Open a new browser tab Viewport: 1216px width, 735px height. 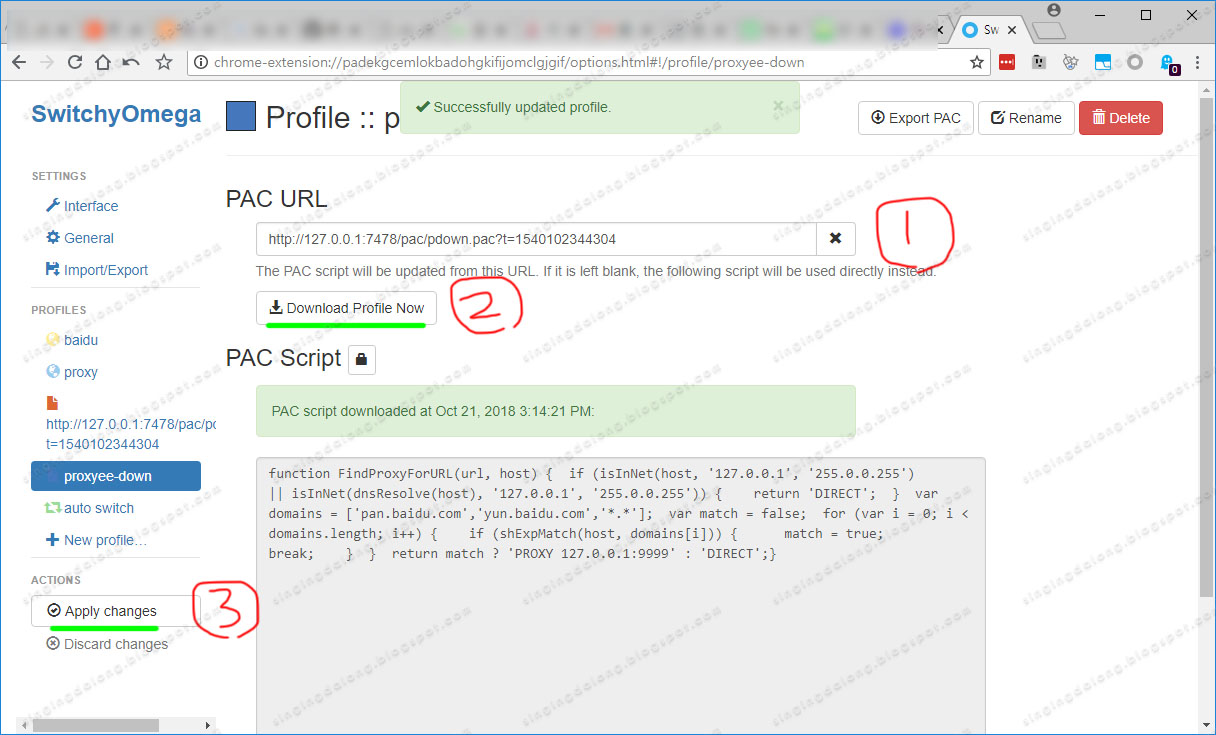coord(1051,30)
